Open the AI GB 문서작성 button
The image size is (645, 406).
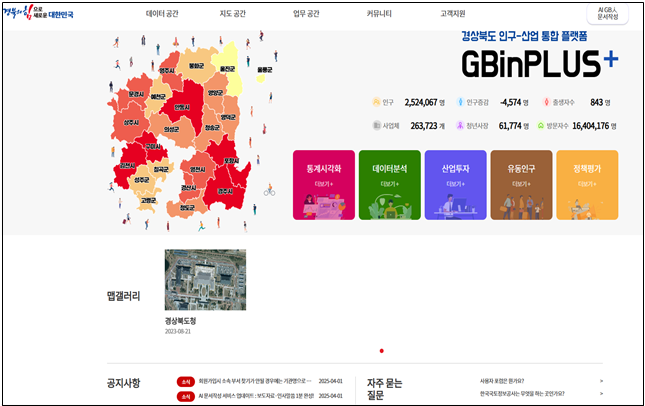[x=609, y=15]
